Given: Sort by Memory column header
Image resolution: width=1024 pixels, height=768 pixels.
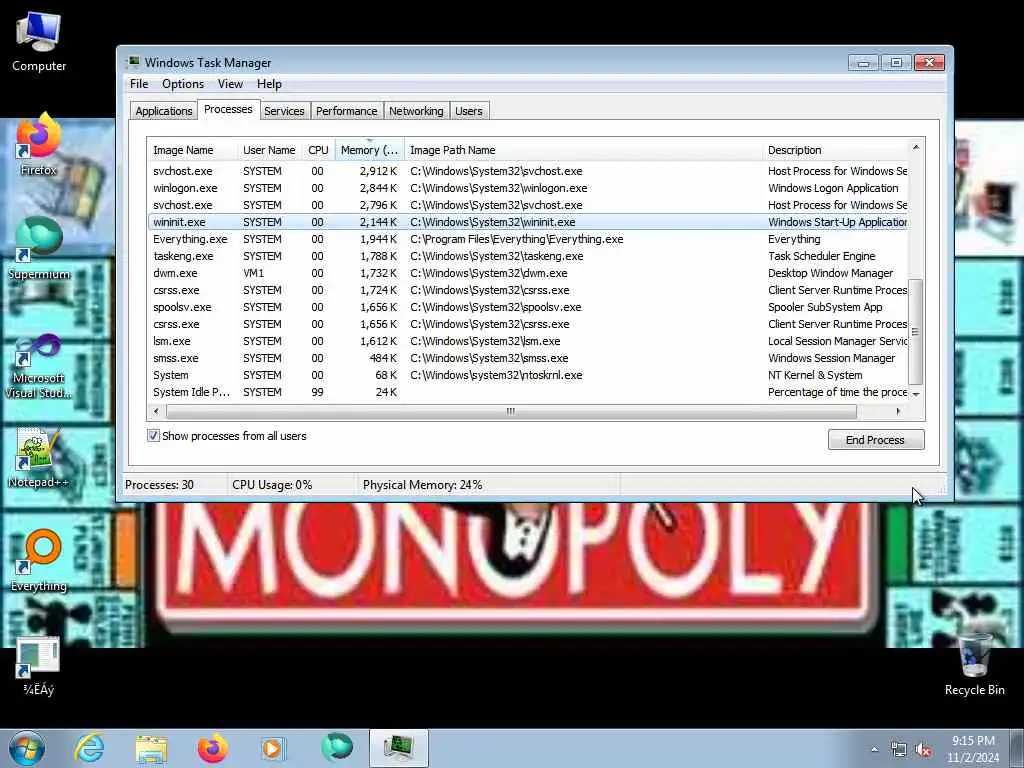Looking at the screenshot, I should click(x=370, y=150).
